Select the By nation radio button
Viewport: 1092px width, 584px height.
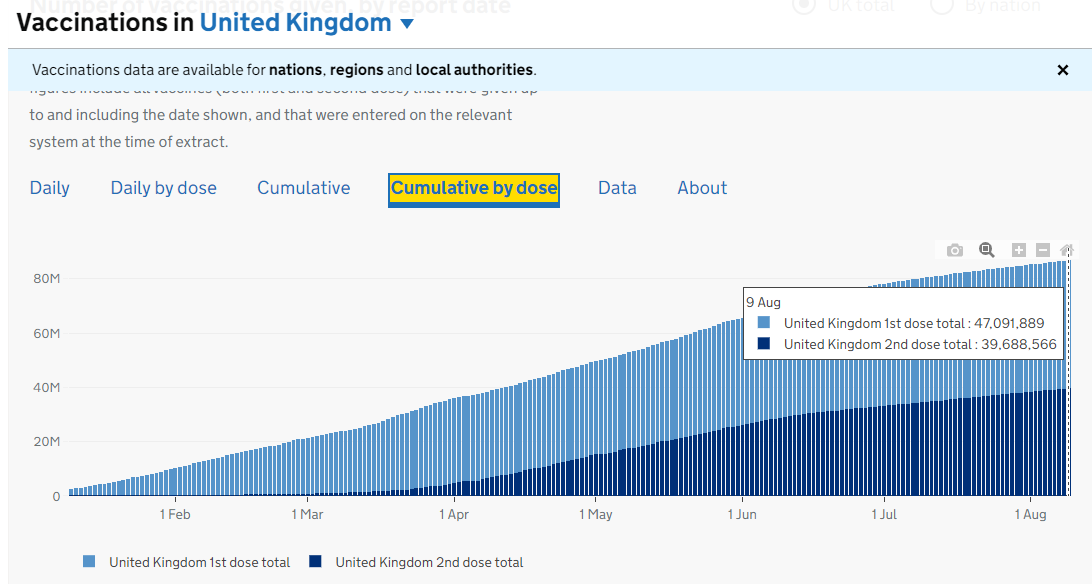(941, 6)
